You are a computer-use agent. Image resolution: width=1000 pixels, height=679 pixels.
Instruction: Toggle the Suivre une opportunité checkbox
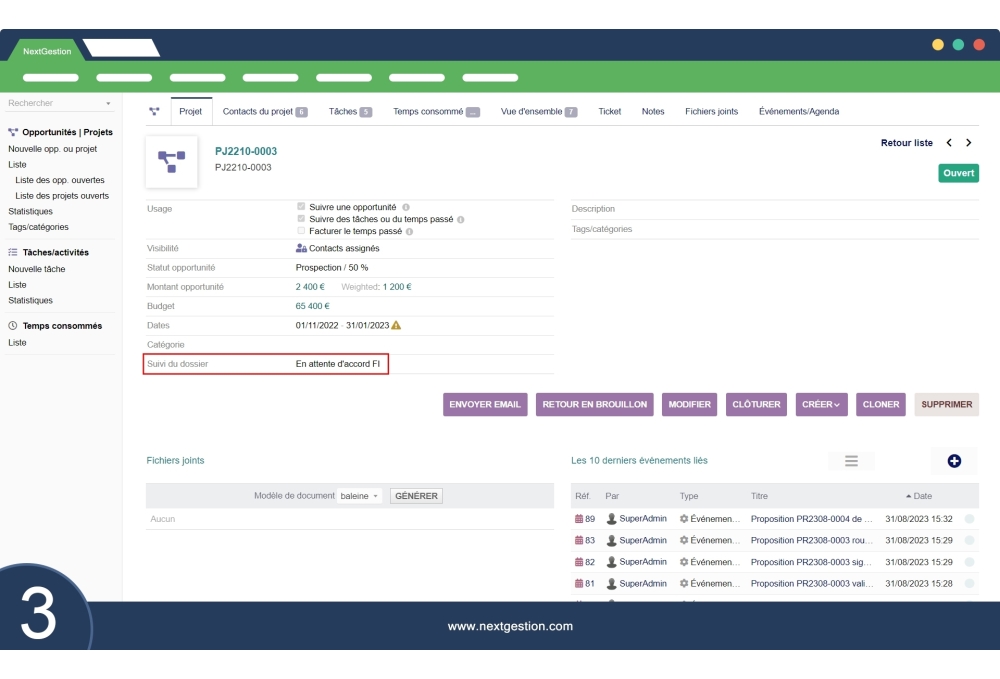click(301, 208)
